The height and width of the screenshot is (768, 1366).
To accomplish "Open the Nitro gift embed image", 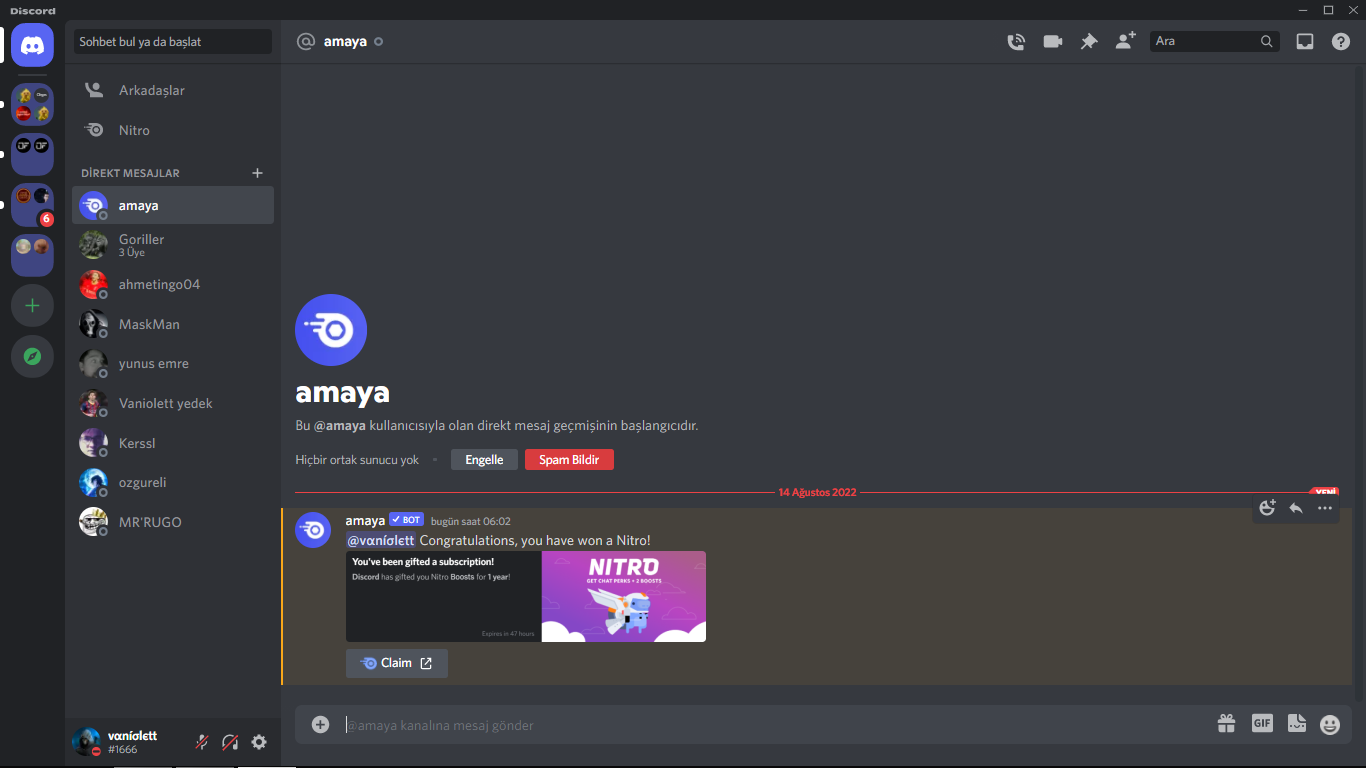I will click(x=526, y=596).
